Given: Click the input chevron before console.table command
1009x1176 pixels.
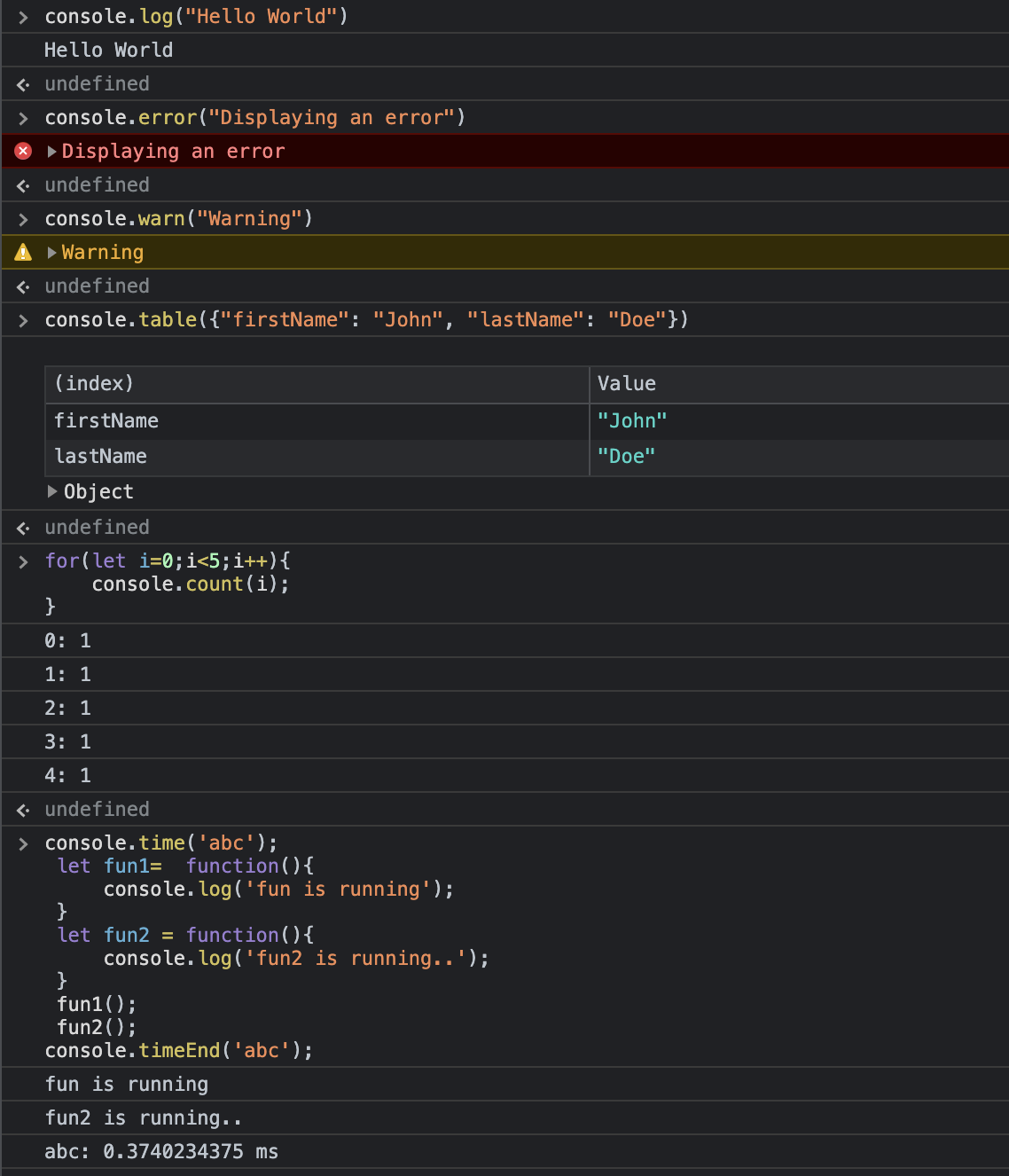Looking at the screenshot, I should point(23,321).
